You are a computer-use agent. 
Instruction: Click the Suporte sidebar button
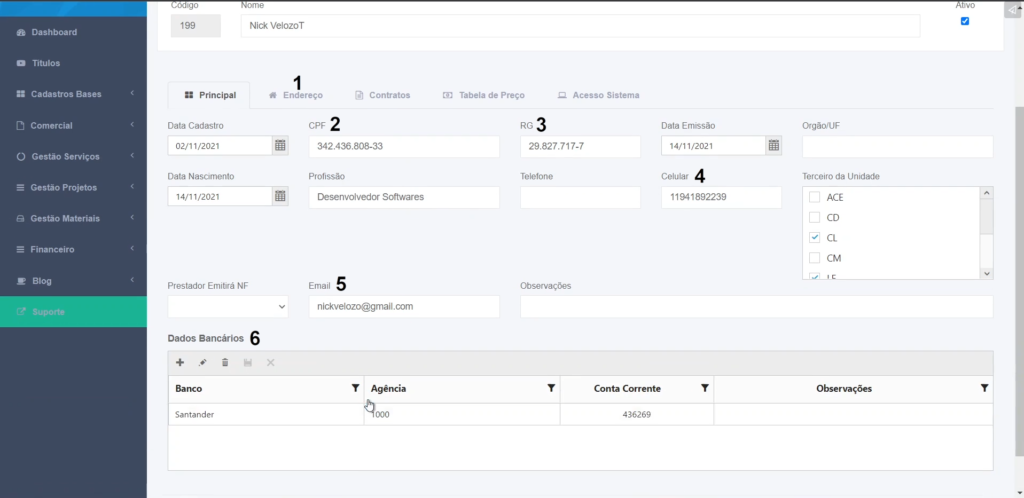73,312
